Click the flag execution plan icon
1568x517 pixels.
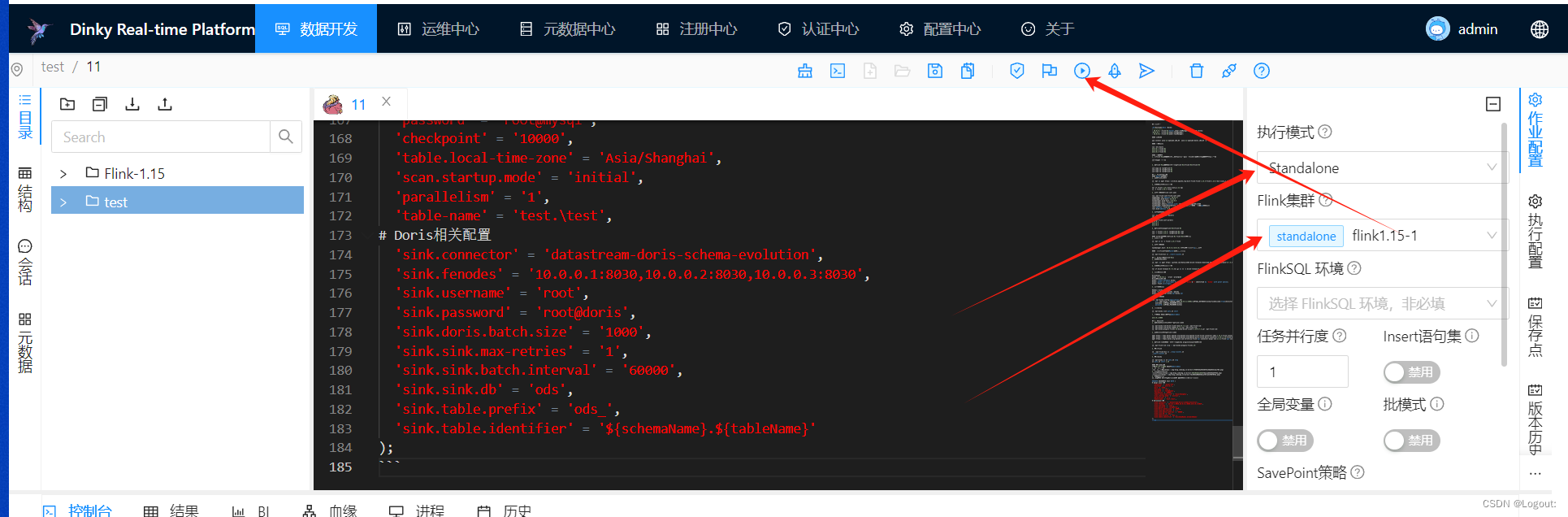pos(1050,71)
